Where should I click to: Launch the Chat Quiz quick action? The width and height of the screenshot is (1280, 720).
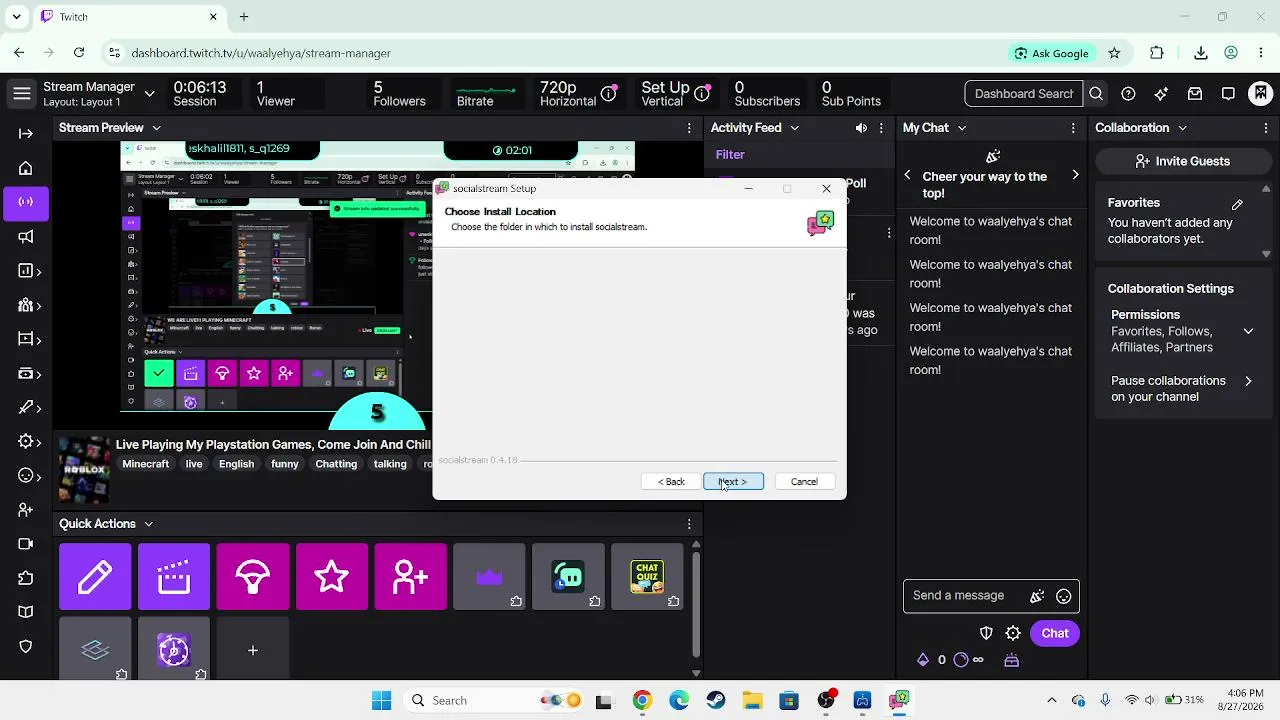(647, 577)
